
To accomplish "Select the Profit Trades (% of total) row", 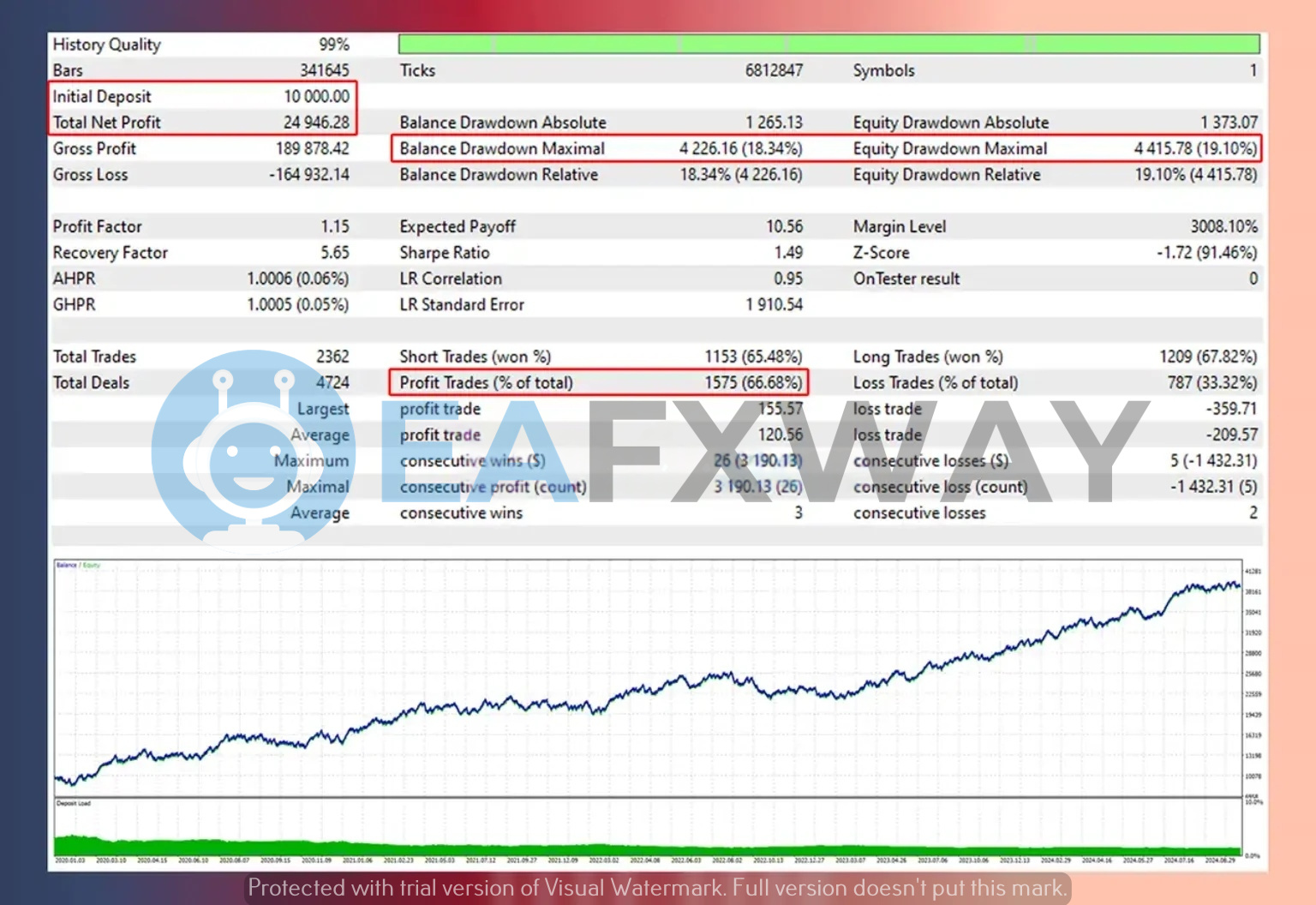I will (598, 383).
